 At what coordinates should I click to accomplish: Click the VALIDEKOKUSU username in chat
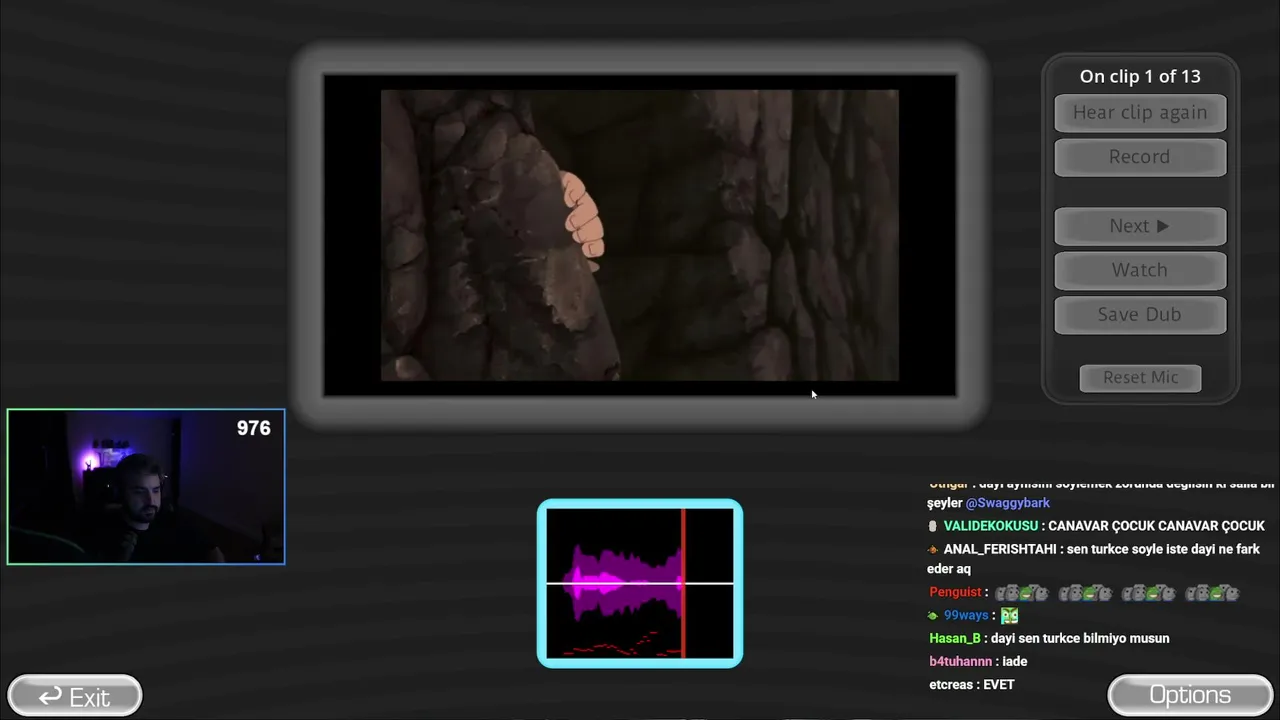991,526
